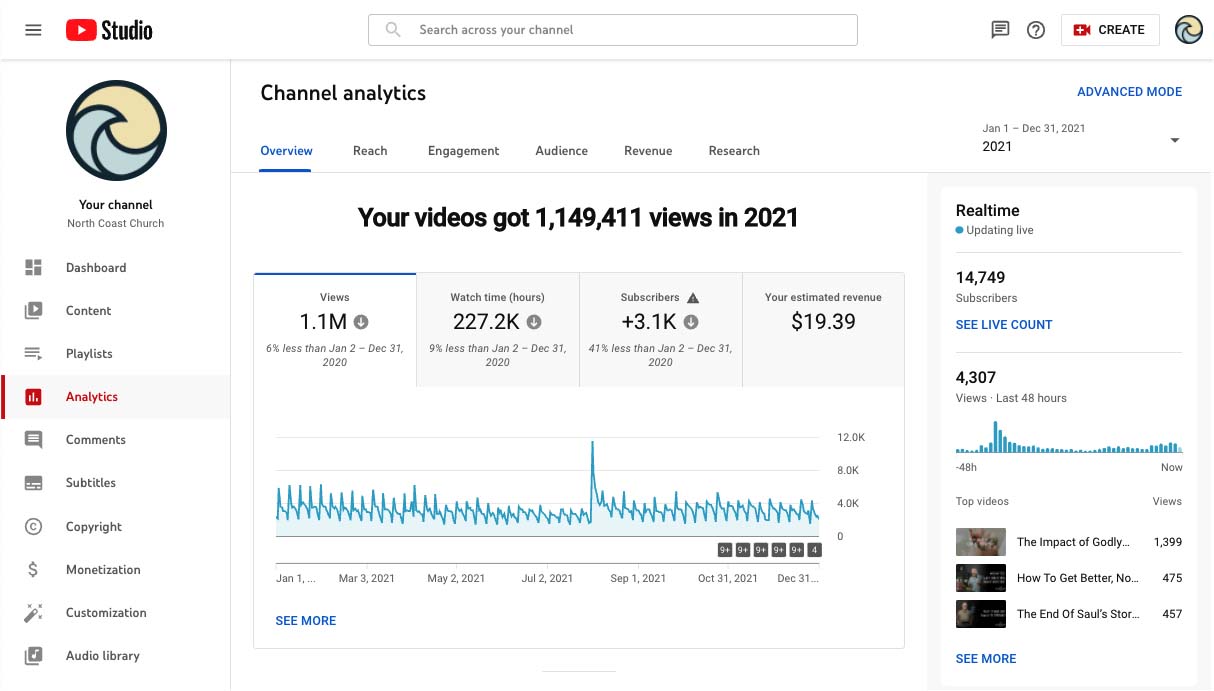This screenshot has width=1214, height=691.
Task: Select the Your estimated revenue card
Action: coord(823,330)
